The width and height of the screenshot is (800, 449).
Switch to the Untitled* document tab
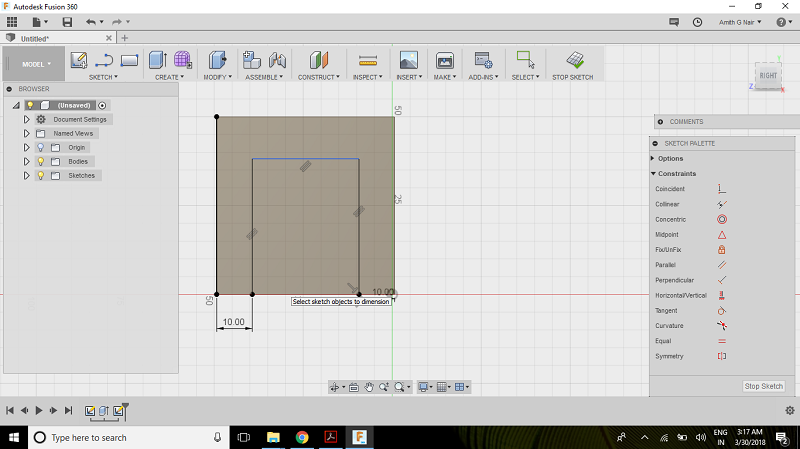pos(35,38)
